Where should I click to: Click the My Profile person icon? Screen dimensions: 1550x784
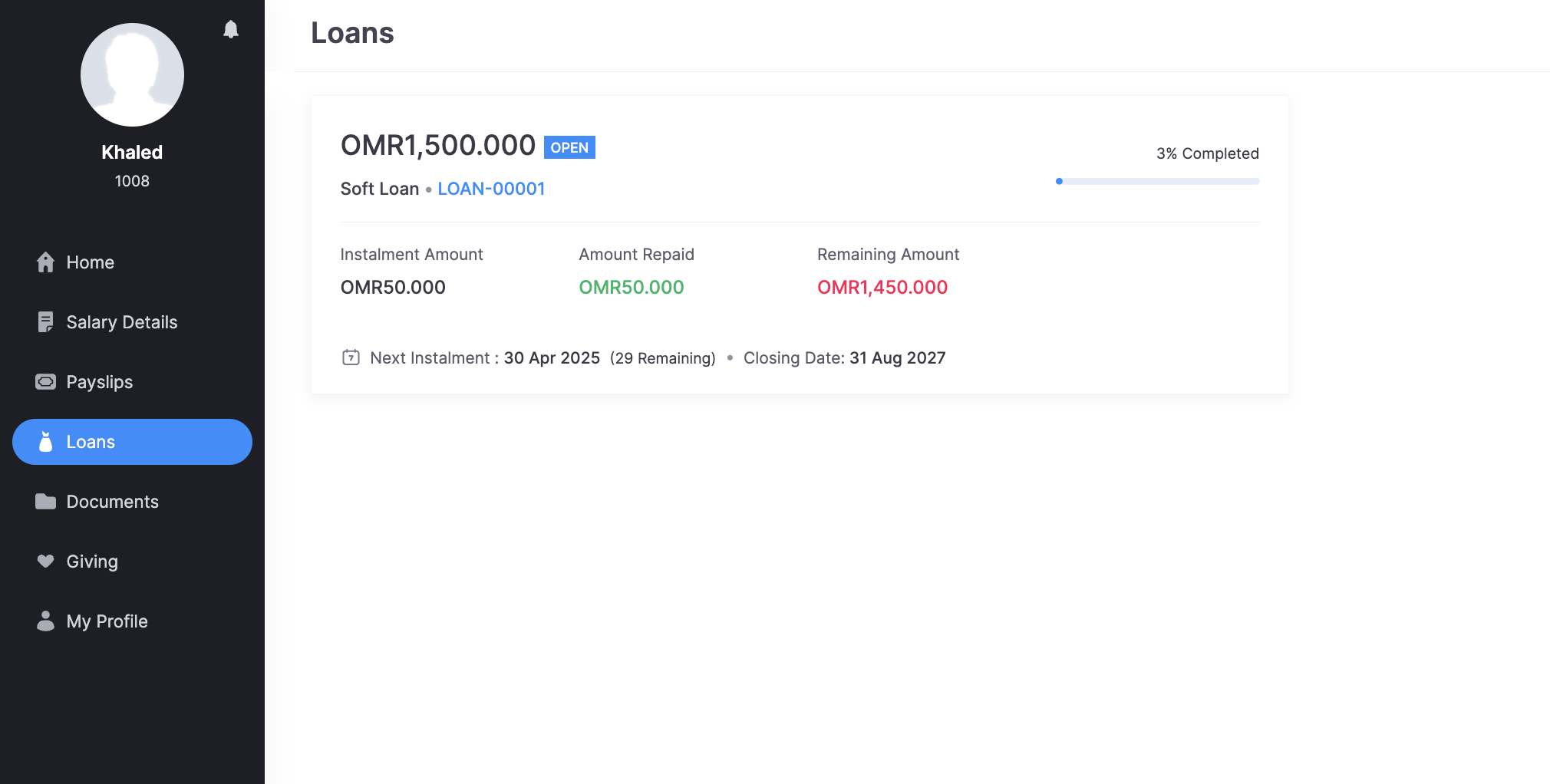[45, 621]
